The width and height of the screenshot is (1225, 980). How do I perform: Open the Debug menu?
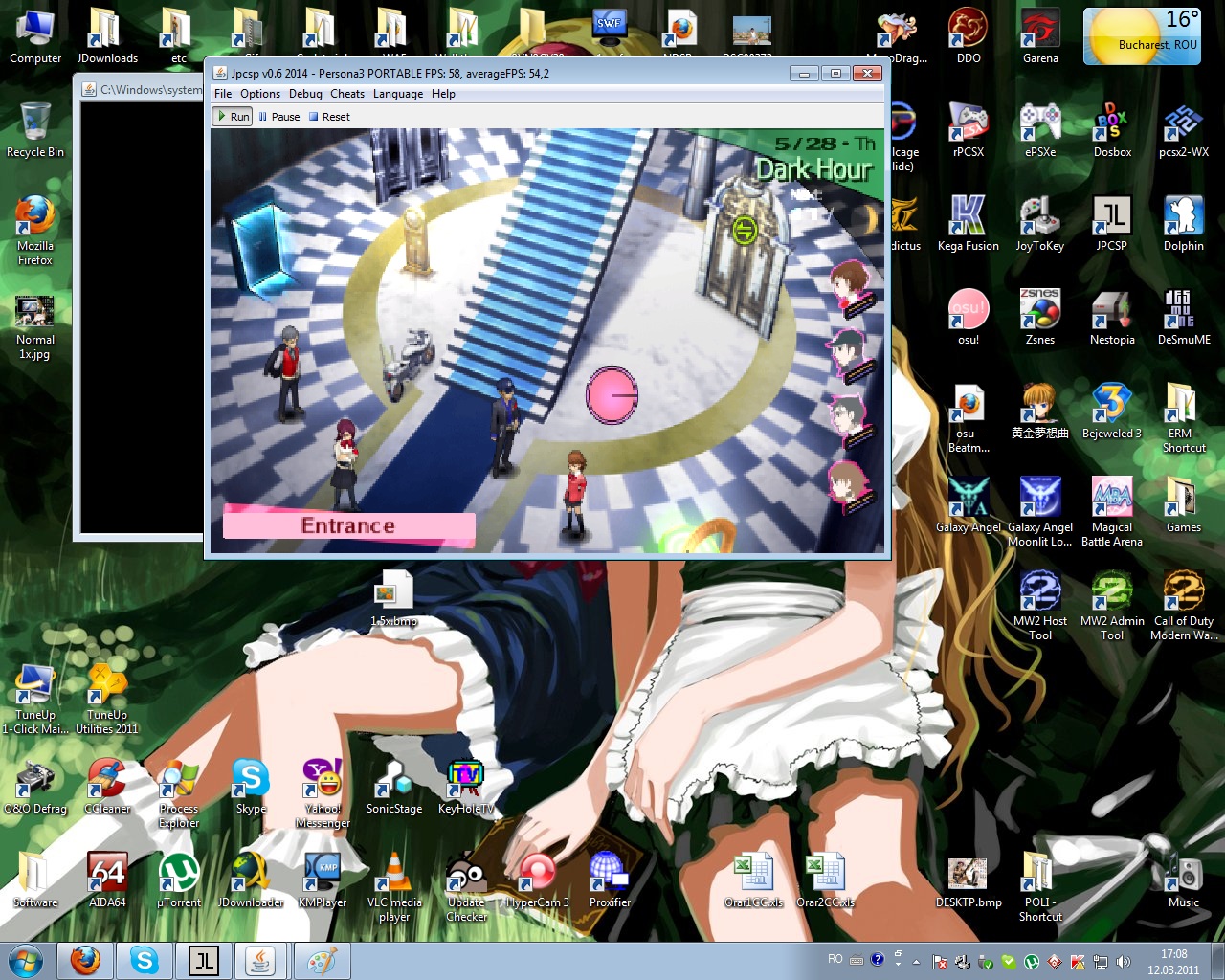[x=305, y=94]
